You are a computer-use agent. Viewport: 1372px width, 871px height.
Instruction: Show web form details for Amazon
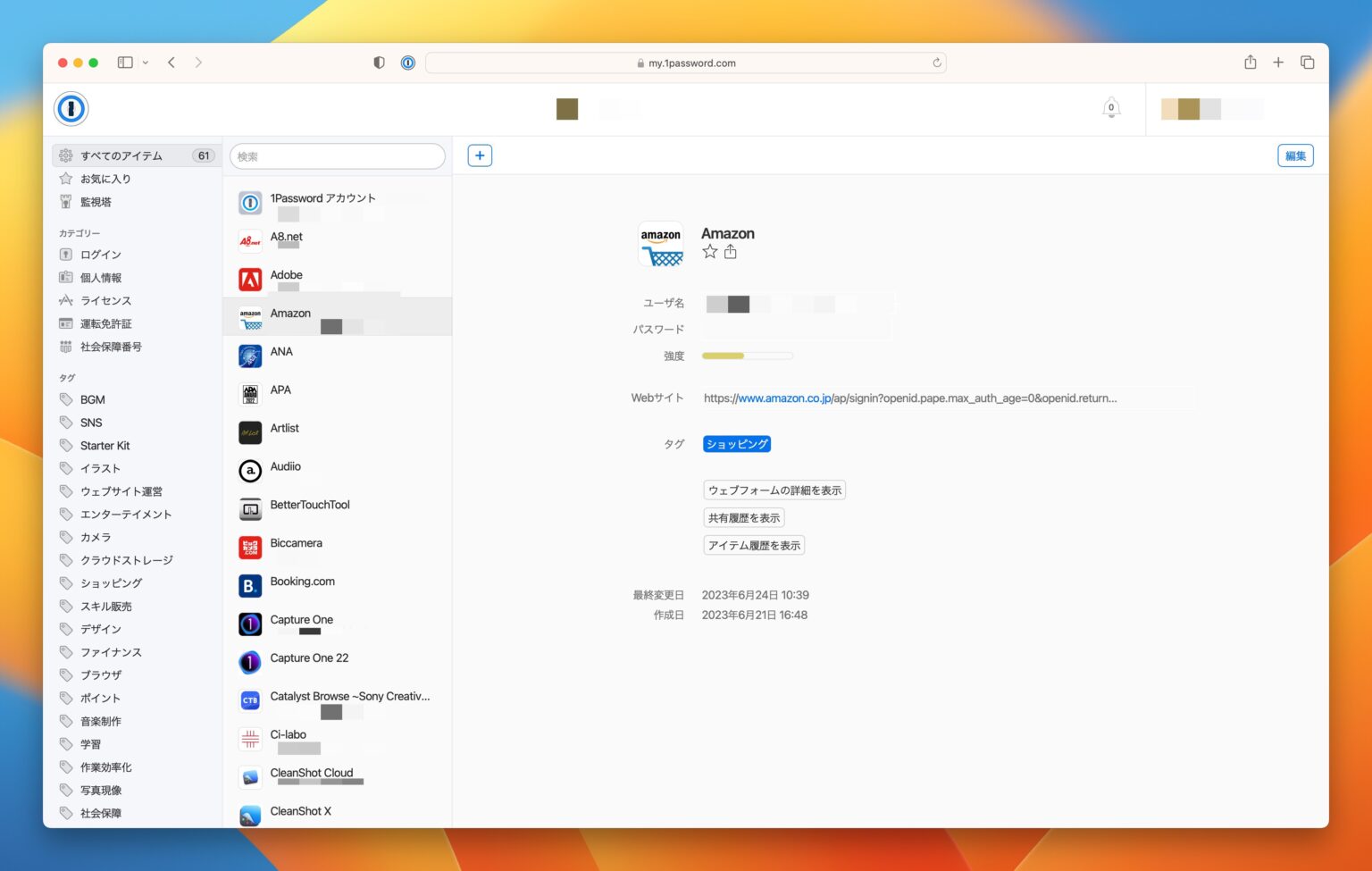pyautogui.click(x=774, y=490)
